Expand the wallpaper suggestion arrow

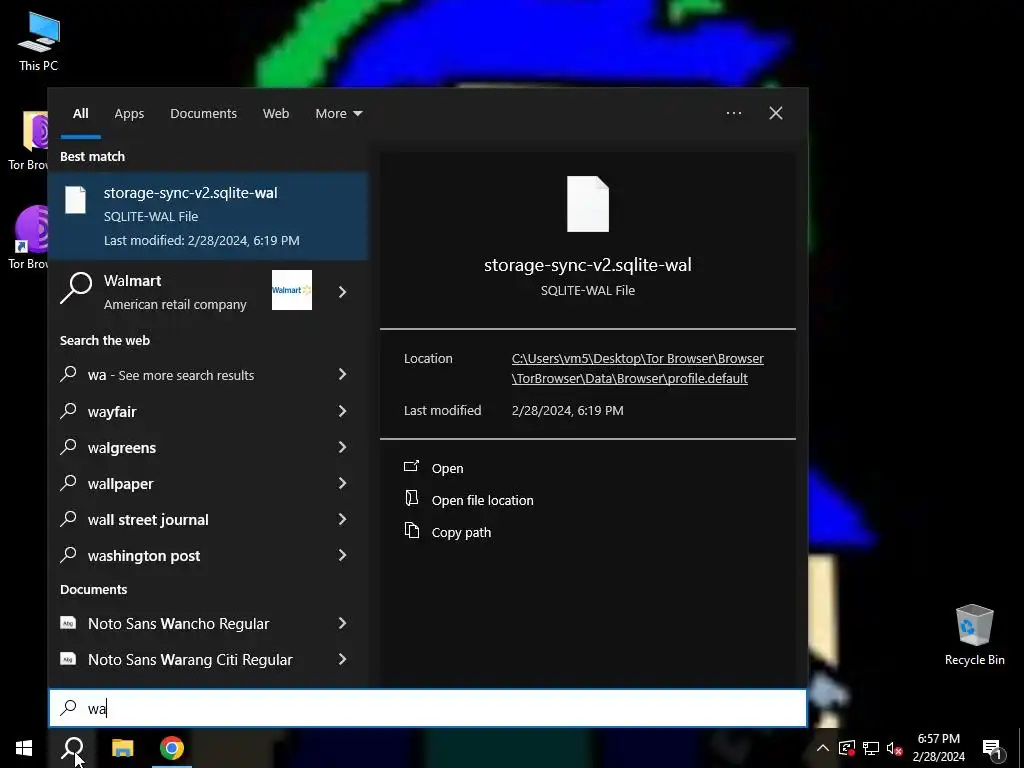click(x=342, y=483)
